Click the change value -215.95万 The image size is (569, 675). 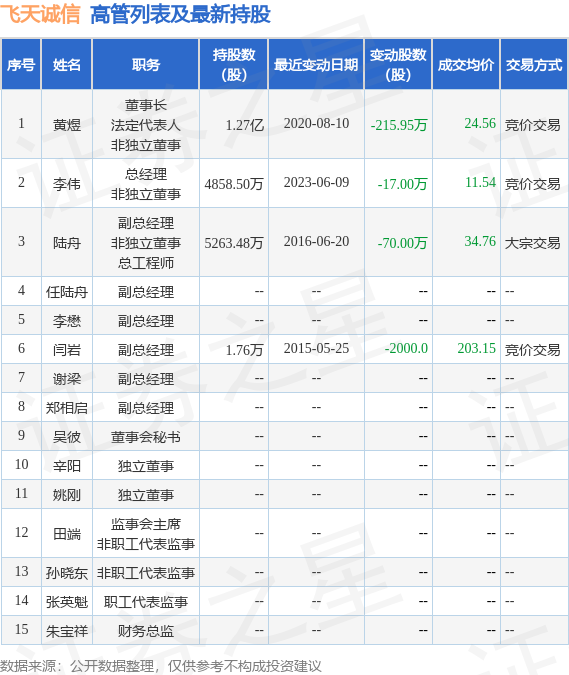(x=399, y=125)
